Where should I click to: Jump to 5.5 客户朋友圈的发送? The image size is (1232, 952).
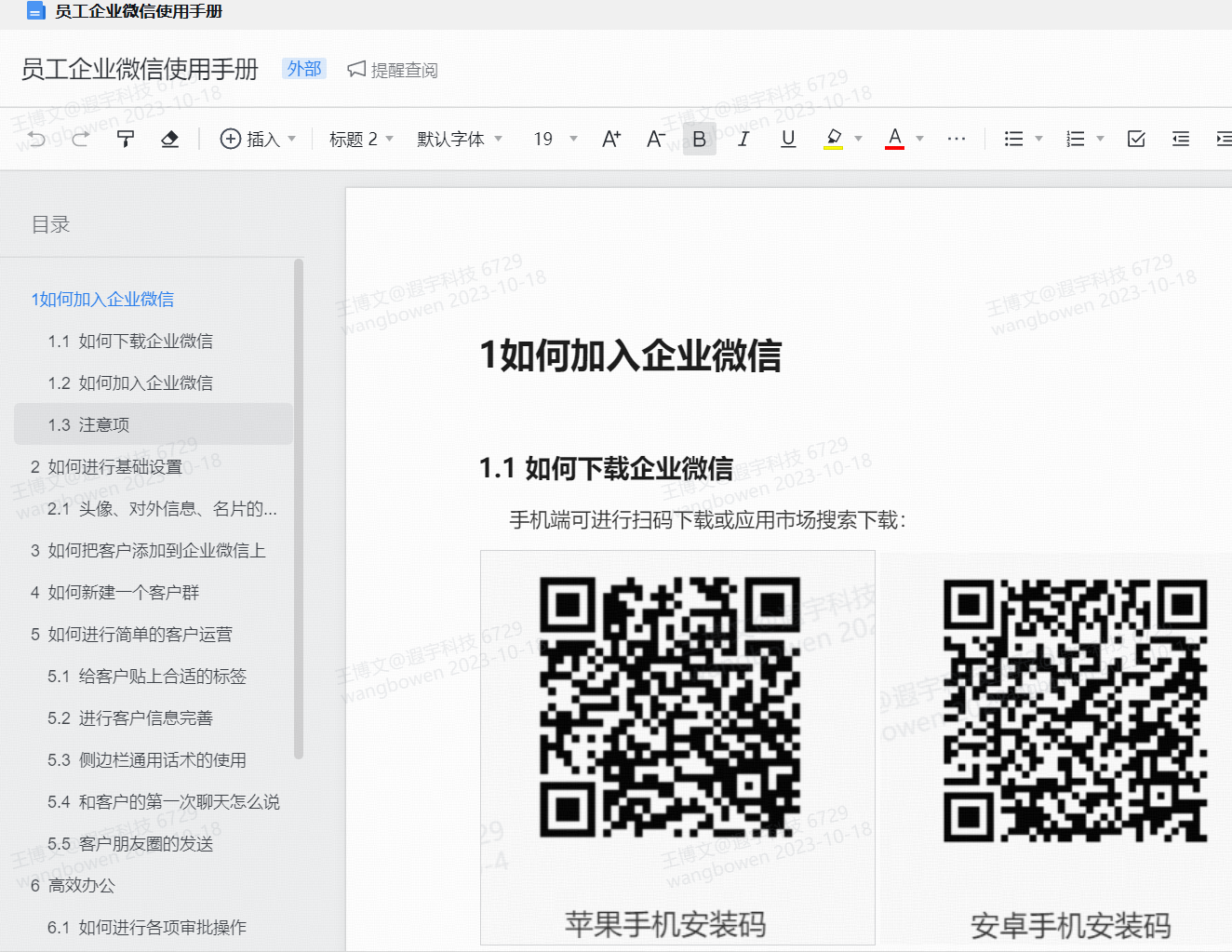point(130,843)
